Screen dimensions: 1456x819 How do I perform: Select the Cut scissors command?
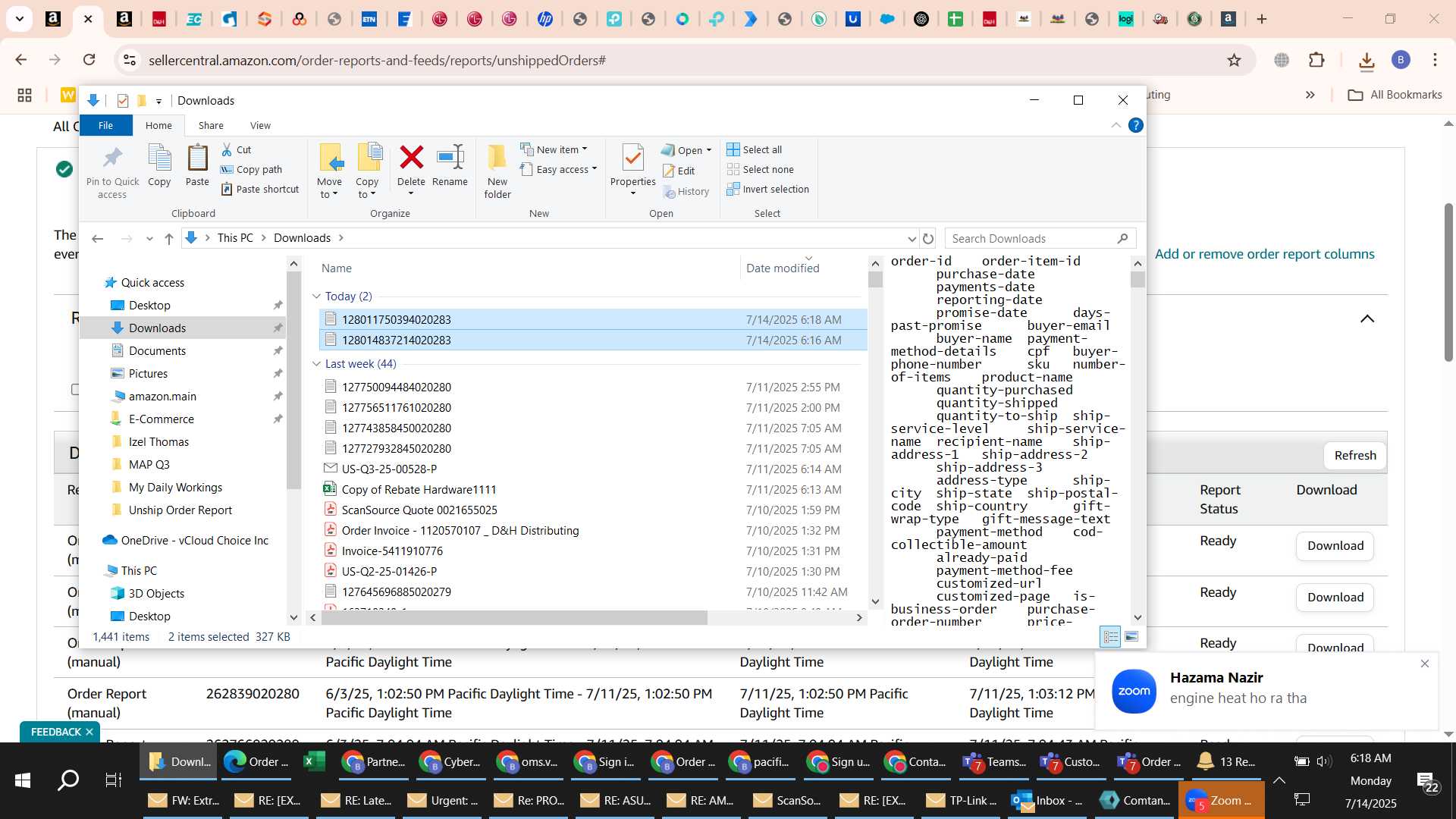click(236, 149)
